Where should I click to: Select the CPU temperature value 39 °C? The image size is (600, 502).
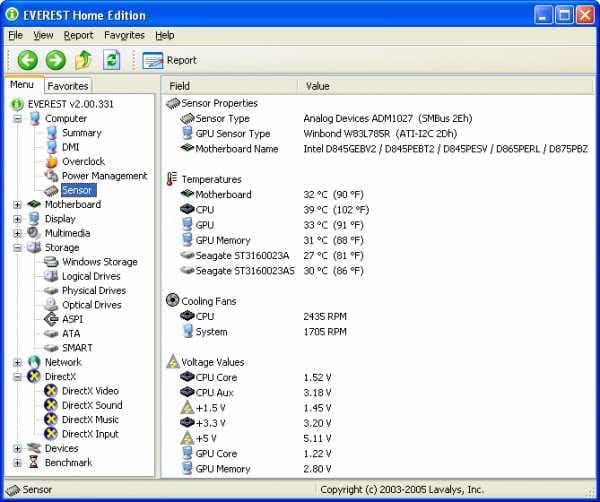coord(336,210)
